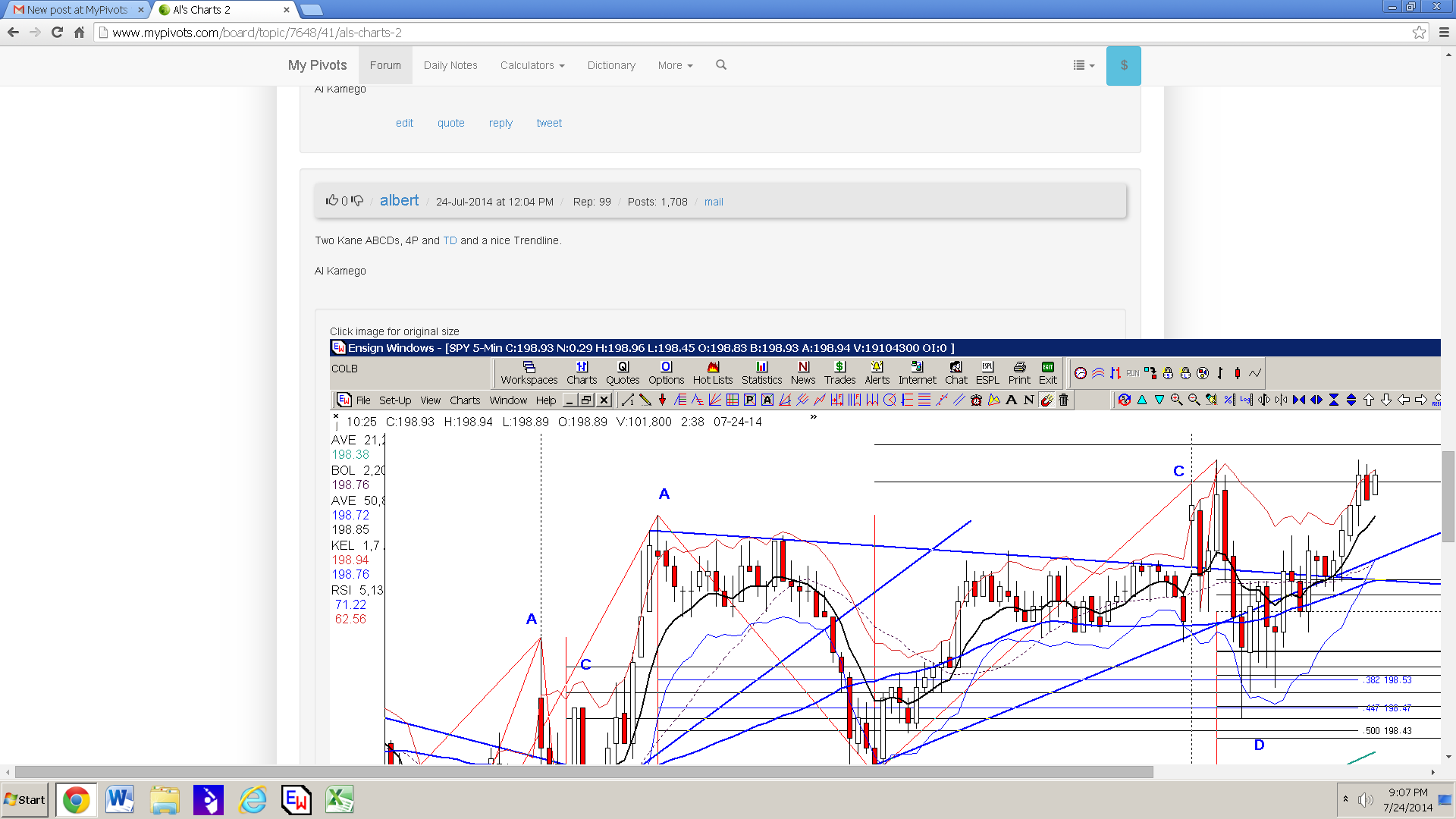This screenshot has width=1456, height=819.
Task: Open the Dictionary page
Action: (611, 65)
